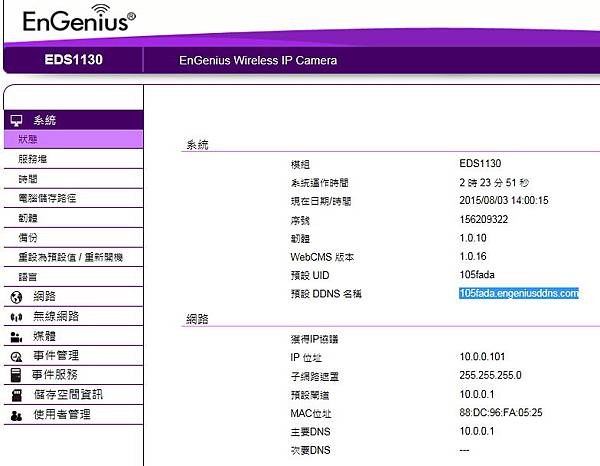Click the 網路 section heading in content
600x466 pixels.
pos(197,319)
